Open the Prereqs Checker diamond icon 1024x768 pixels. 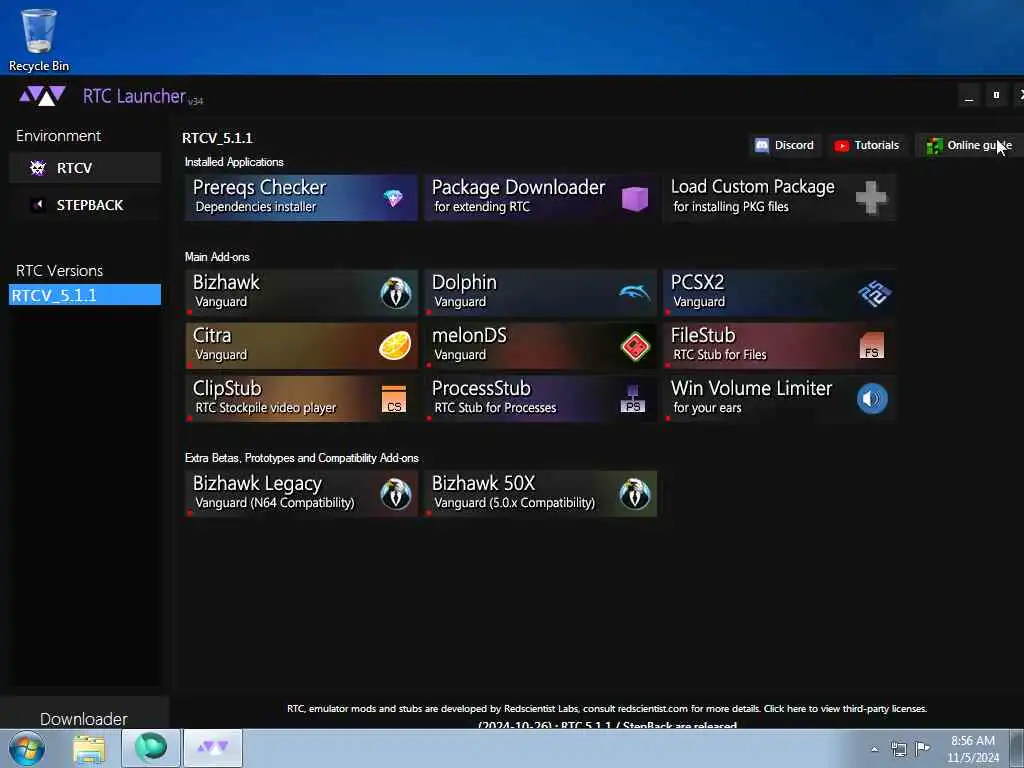click(x=393, y=198)
